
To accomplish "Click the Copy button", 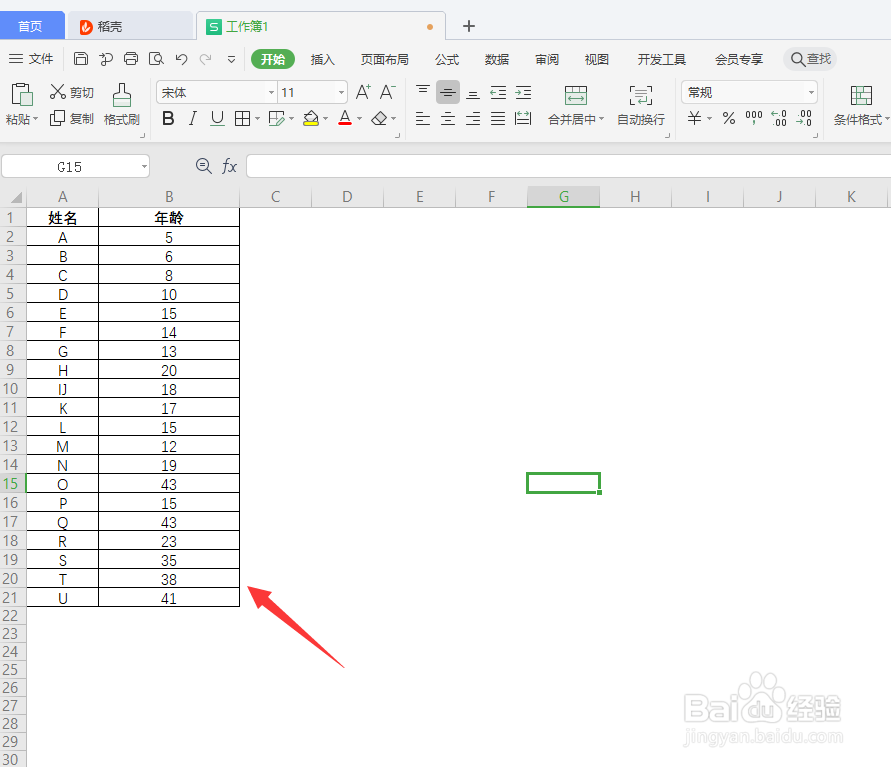I will pos(72,118).
